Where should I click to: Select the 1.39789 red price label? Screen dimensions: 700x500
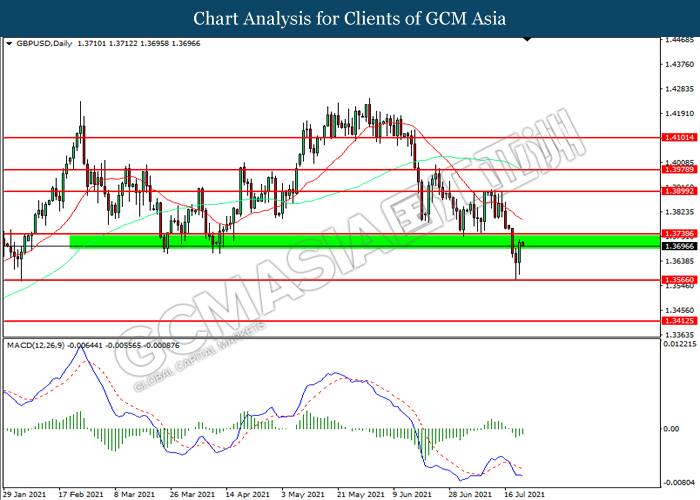tap(679, 169)
